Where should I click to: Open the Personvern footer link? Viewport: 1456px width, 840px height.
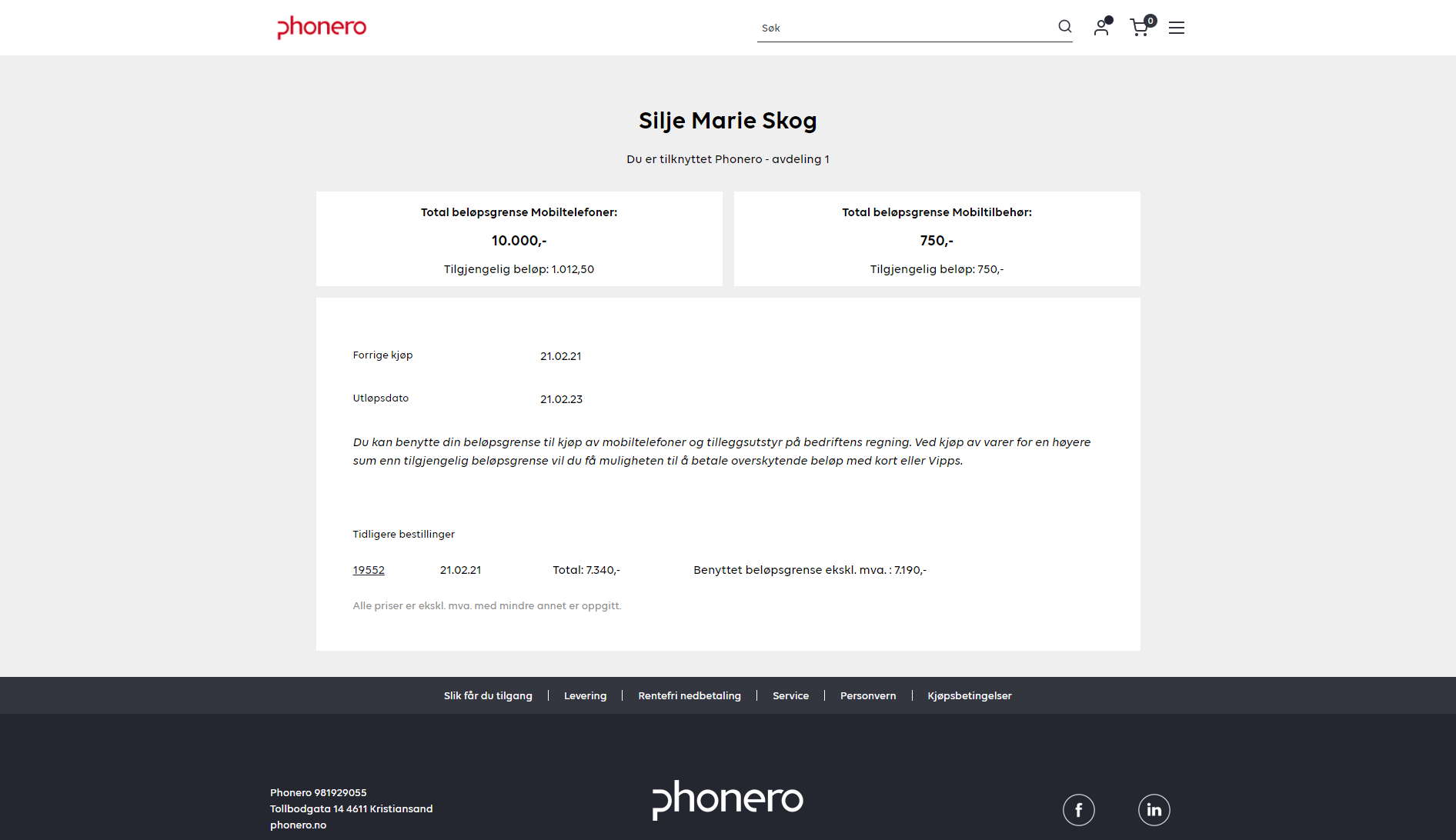click(868, 695)
